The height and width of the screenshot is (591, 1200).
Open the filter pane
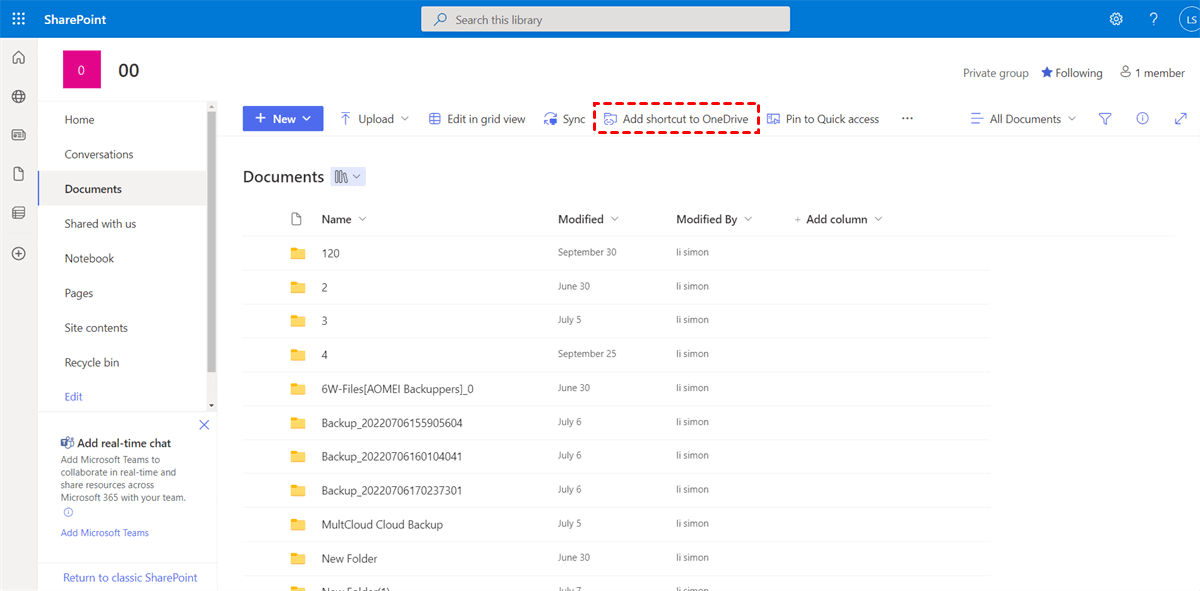[1104, 118]
